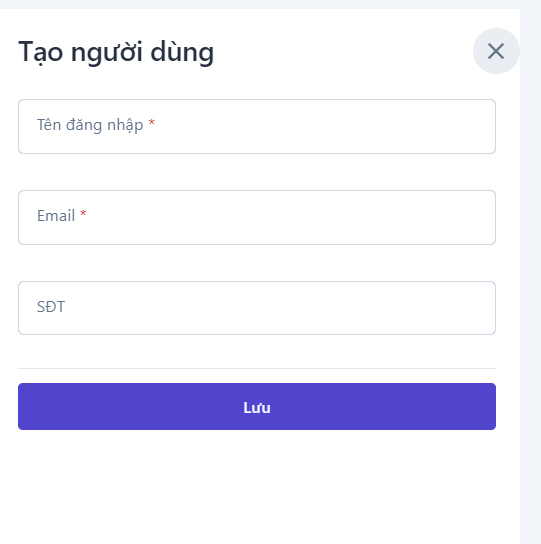Close the Tạo người dùng panel
The image size is (541, 544).
click(x=496, y=51)
